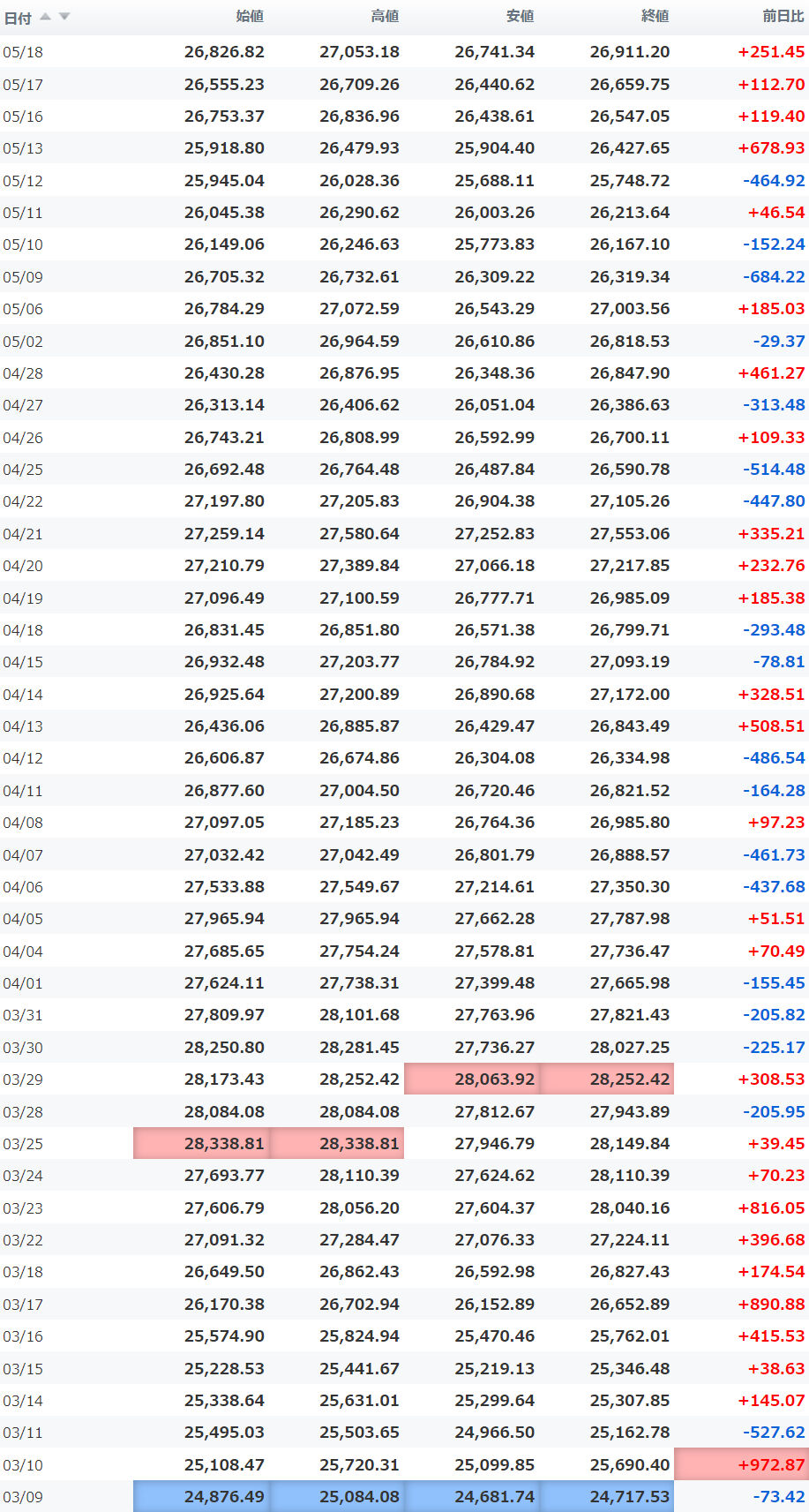
Task: Click opening value 27,533.88
Action: (x=224, y=887)
